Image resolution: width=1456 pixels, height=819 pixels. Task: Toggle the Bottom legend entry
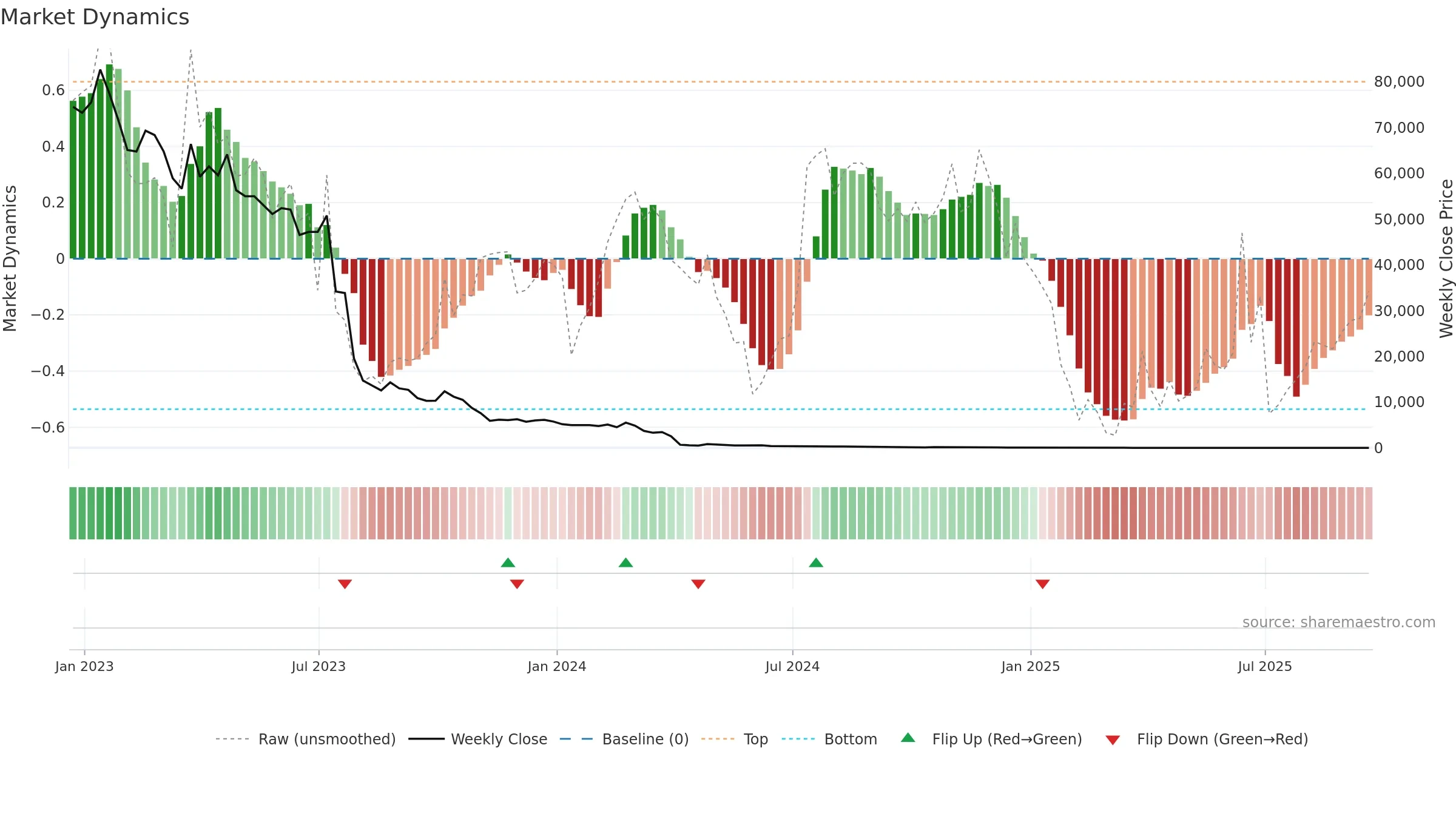[x=829, y=739]
